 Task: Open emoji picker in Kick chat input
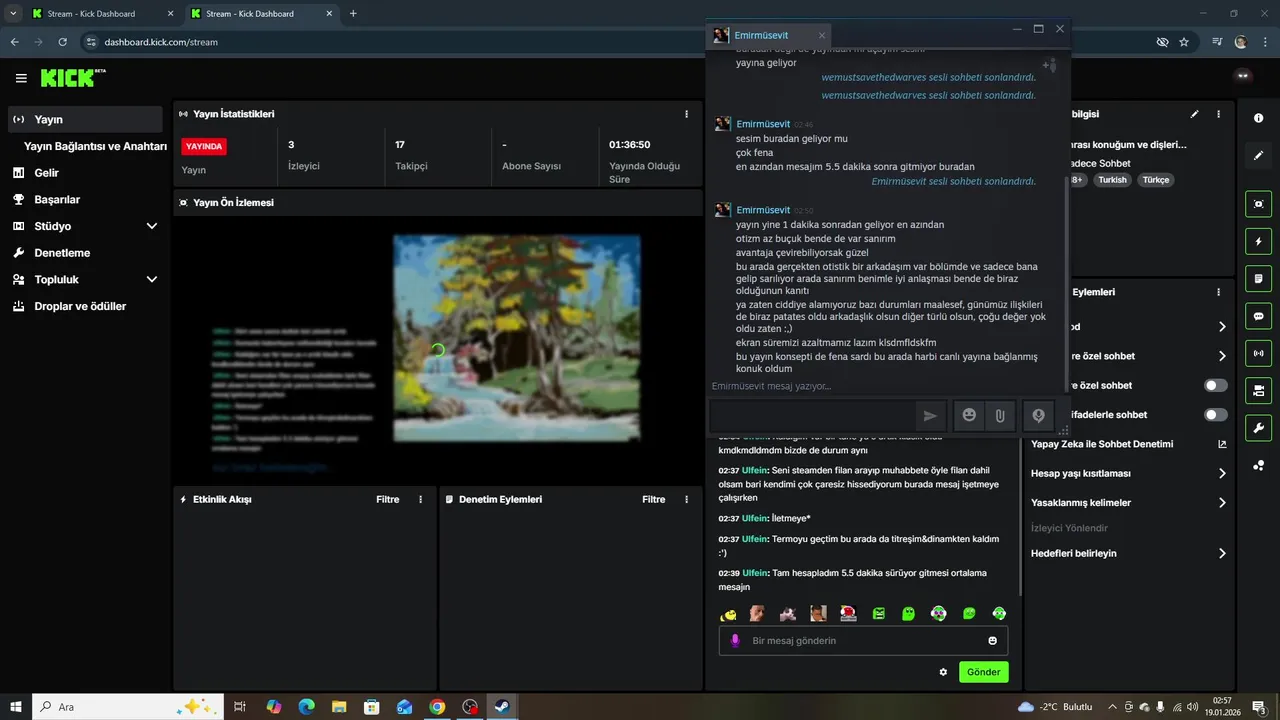click(993, 640)
